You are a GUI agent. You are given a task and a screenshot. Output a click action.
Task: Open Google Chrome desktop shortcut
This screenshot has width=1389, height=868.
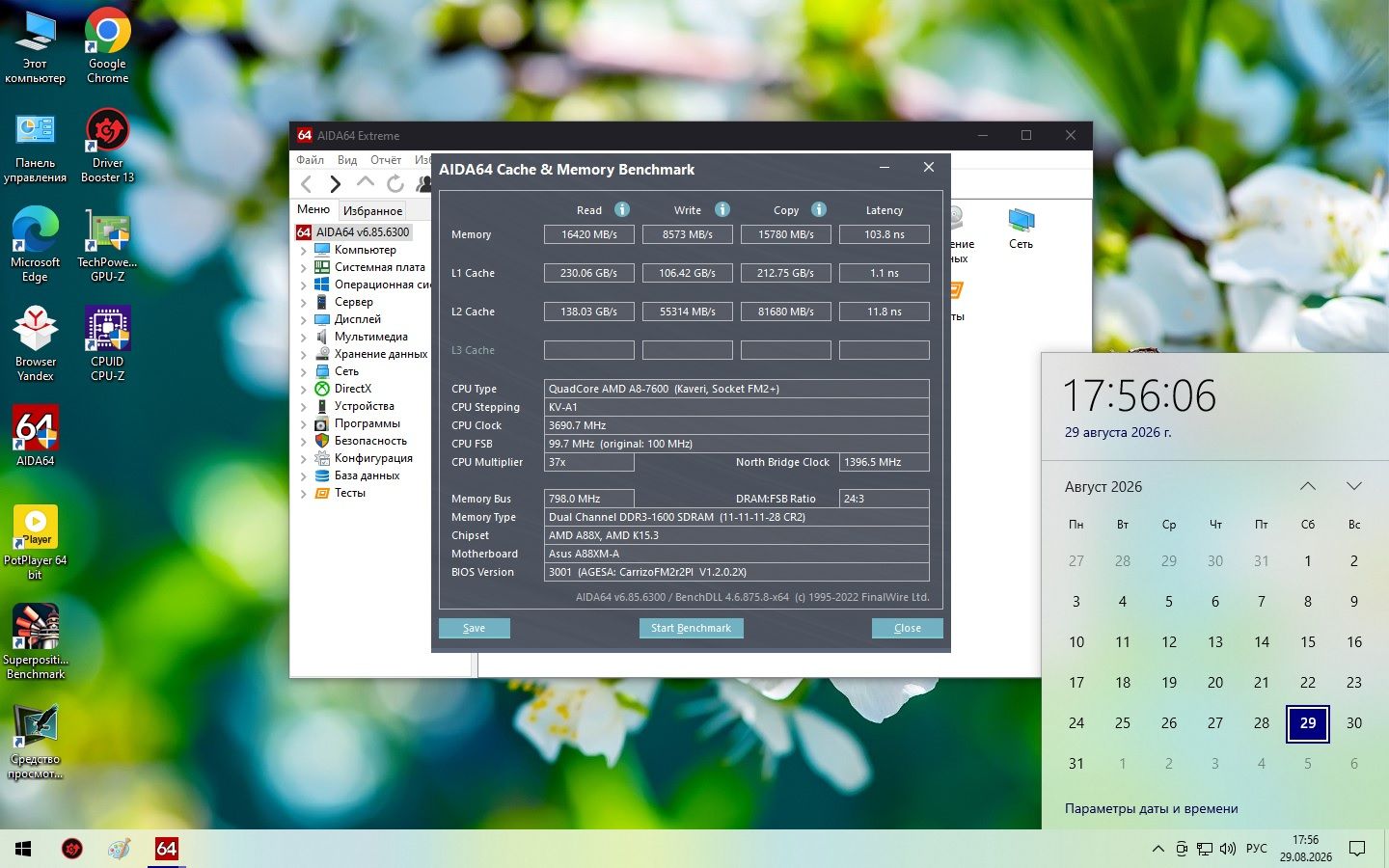(107, 46)
